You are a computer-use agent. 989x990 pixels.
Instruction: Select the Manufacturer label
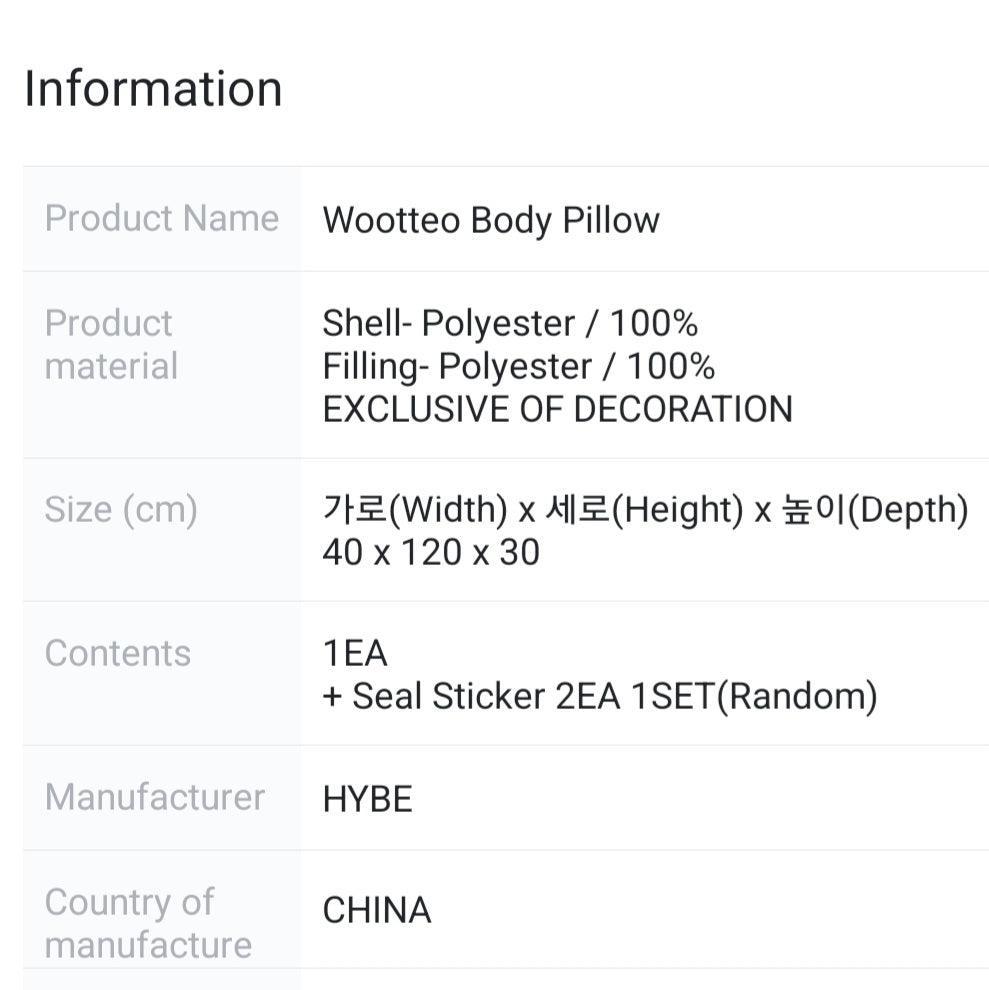155,797
